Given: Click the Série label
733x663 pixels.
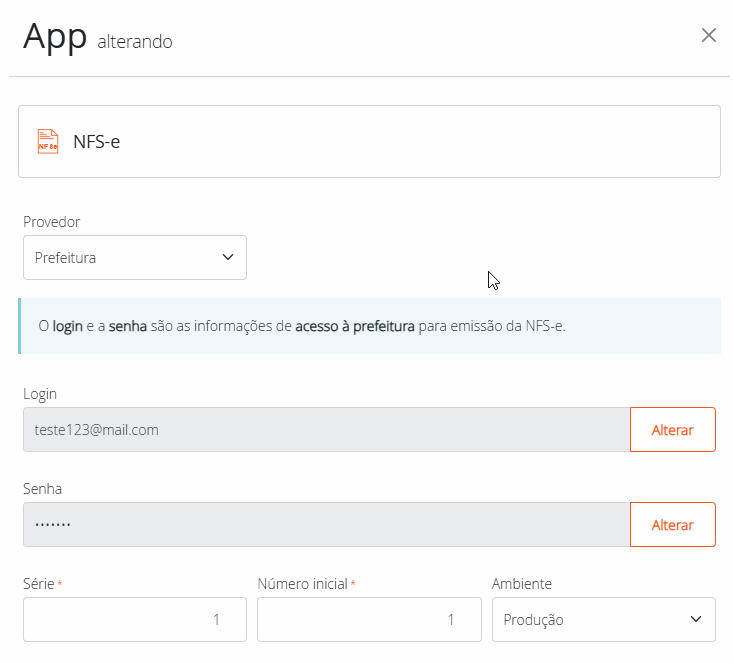Looking at the screenshot, I should click(x=39, y=584).
